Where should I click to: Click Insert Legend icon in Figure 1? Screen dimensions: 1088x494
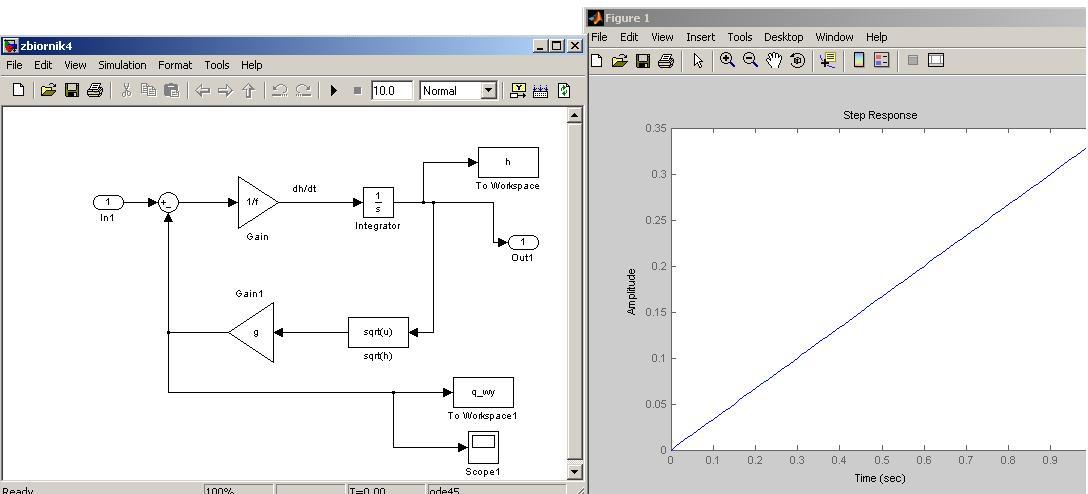pos(881,60)
